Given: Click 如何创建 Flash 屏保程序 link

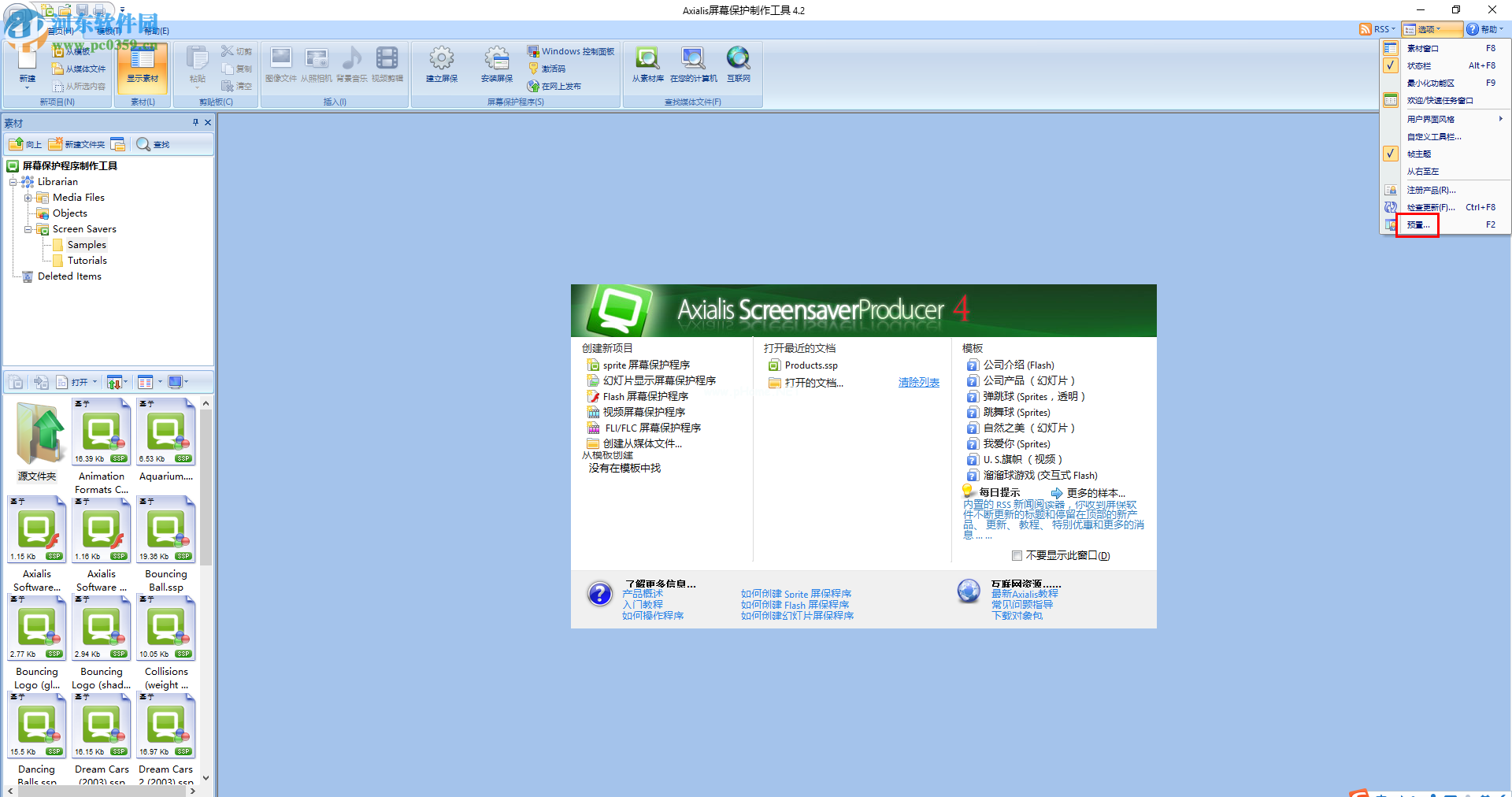Looking at the screenshot, I should (x=795, y=605).
